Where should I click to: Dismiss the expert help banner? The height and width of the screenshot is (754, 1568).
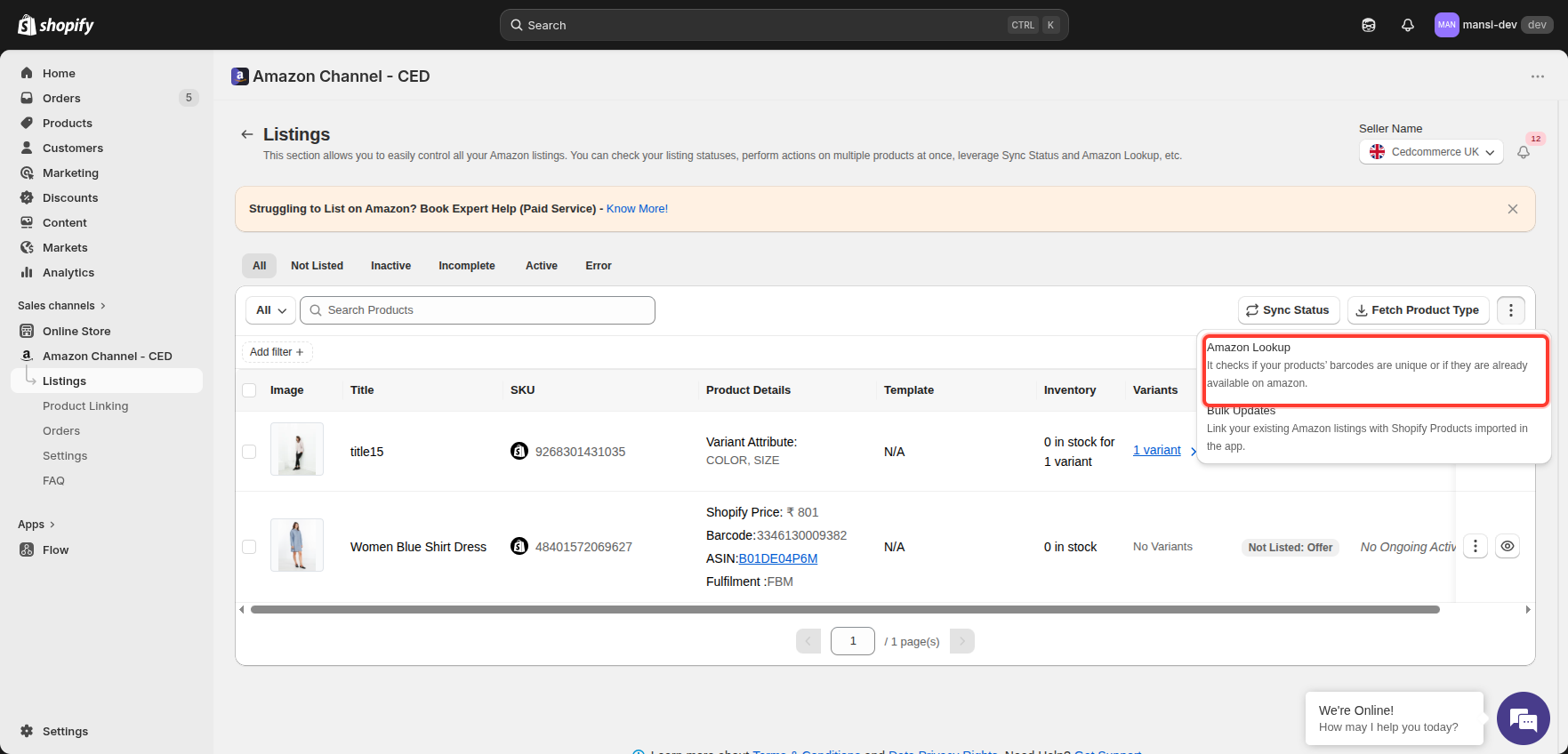pos(1513,209)
